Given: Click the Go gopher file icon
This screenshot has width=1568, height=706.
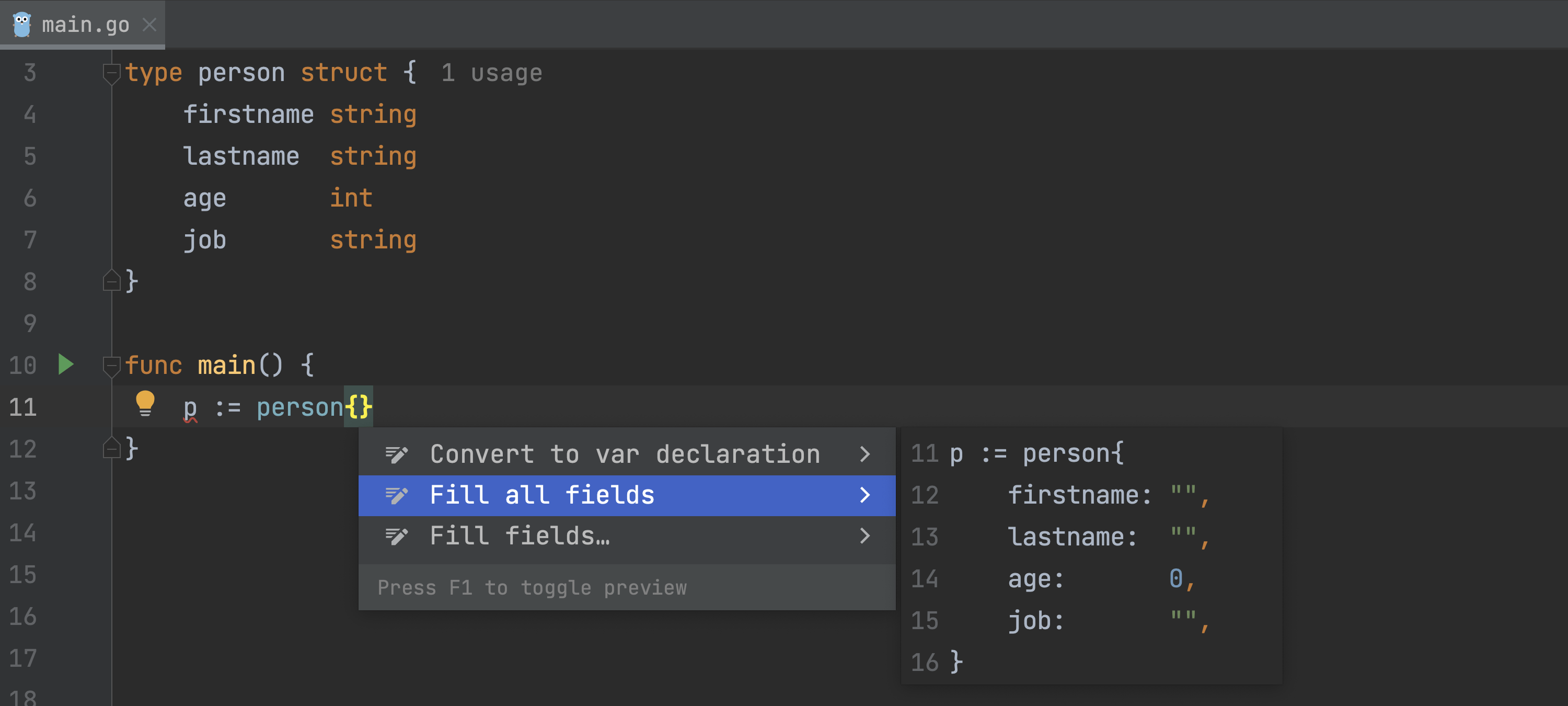Looking at the screenshot, I should (x=22, y=25).
